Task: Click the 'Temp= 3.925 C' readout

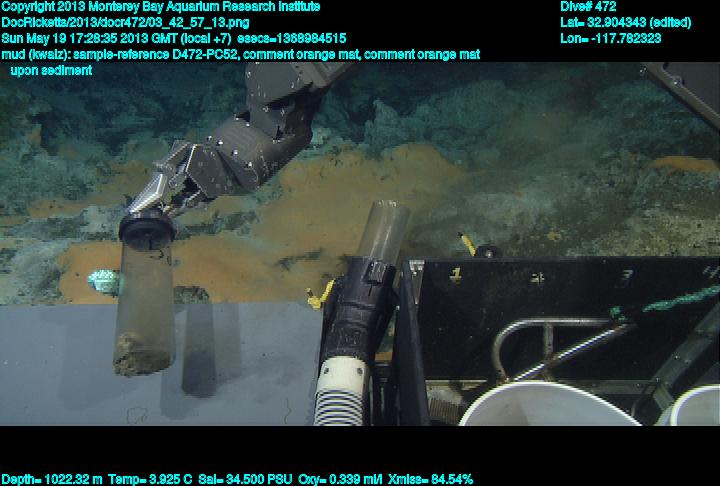Action: tap(150, 479)
